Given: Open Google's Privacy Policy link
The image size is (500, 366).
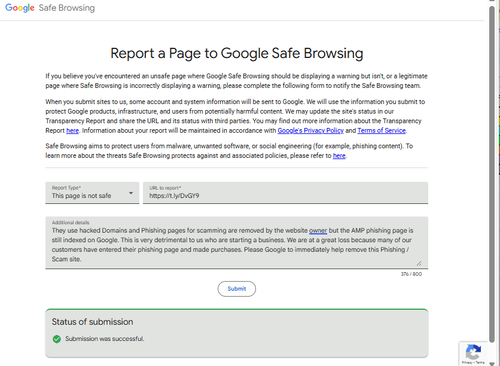Looking at the screenshot, I should coord(310,130).
